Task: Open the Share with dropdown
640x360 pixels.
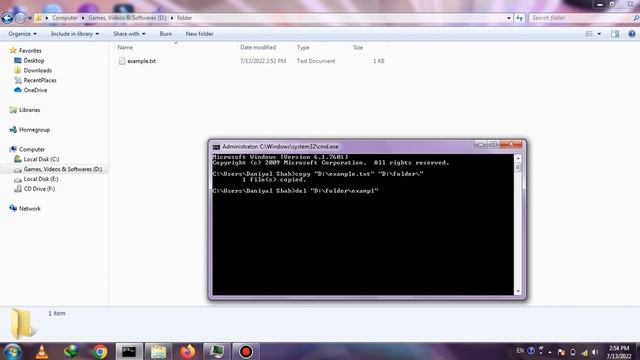Action: (129, 34)
